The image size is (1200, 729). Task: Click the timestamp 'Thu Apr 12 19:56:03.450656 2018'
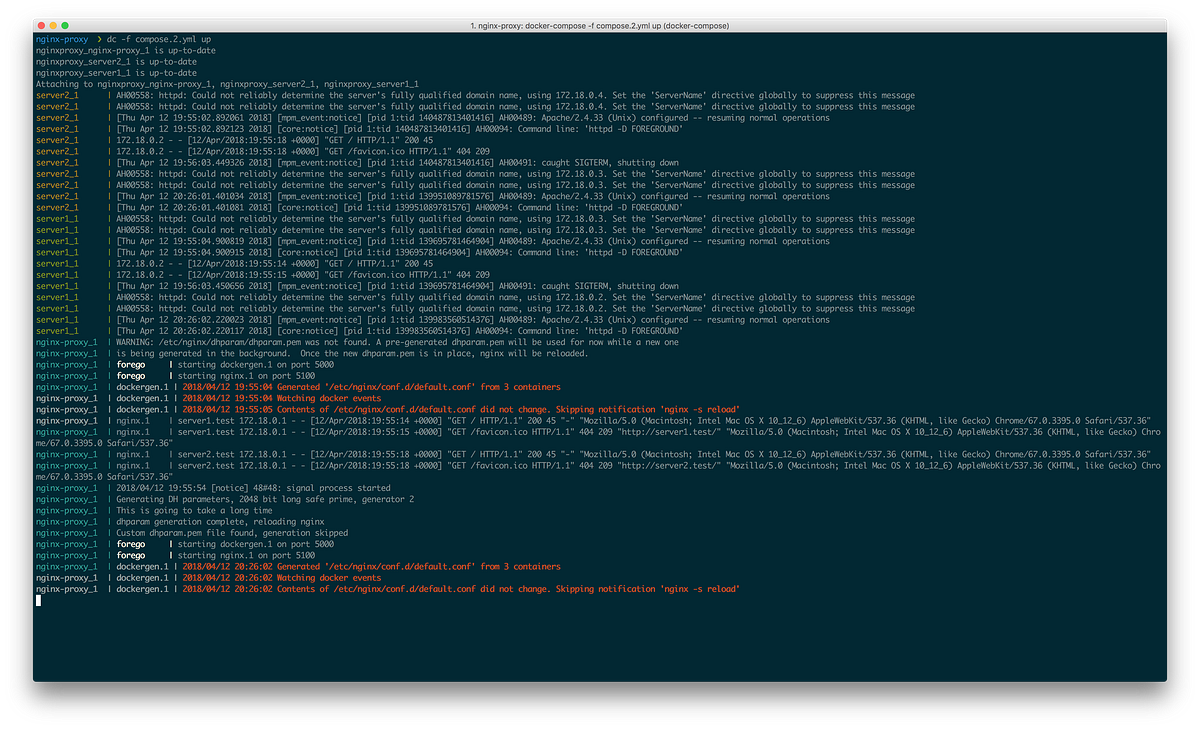coord(195,286)
